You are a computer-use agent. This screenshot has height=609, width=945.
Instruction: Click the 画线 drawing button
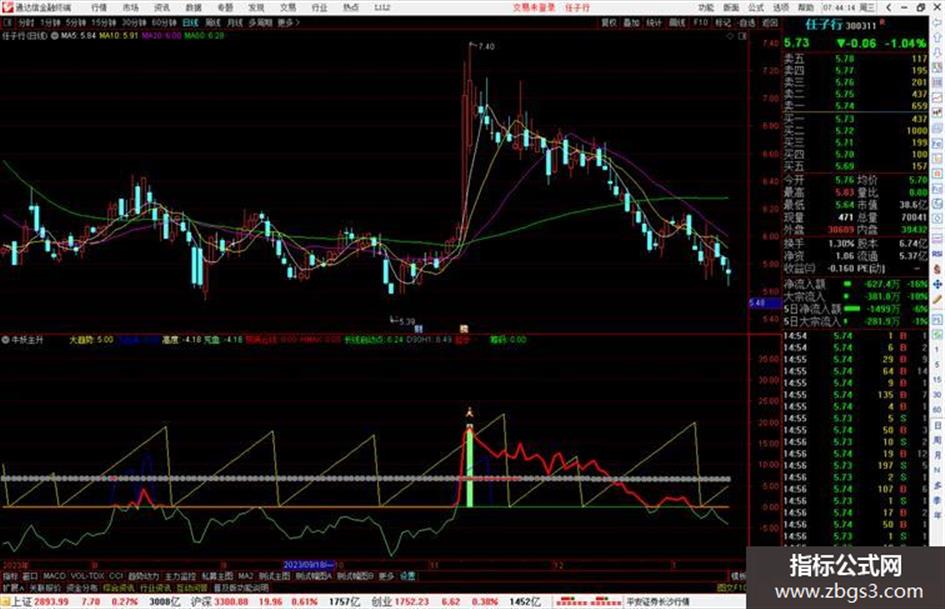tap(677, 22)
